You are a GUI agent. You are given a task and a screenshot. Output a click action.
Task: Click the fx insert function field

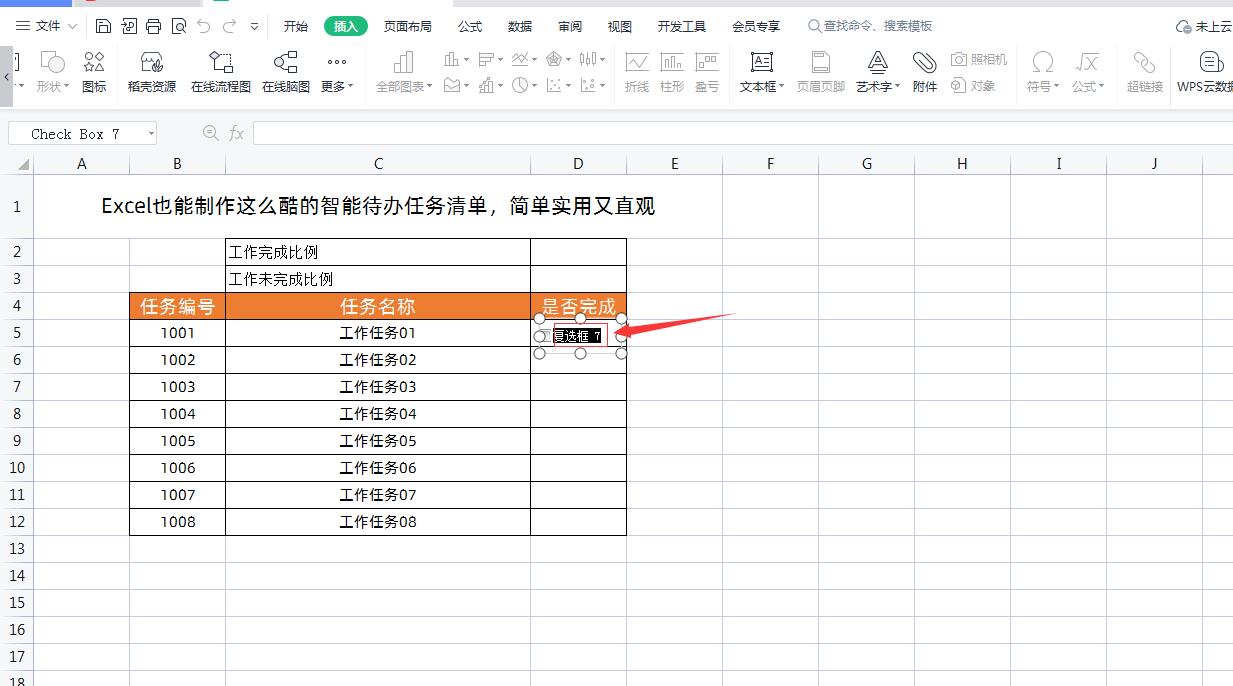(237, 132)
